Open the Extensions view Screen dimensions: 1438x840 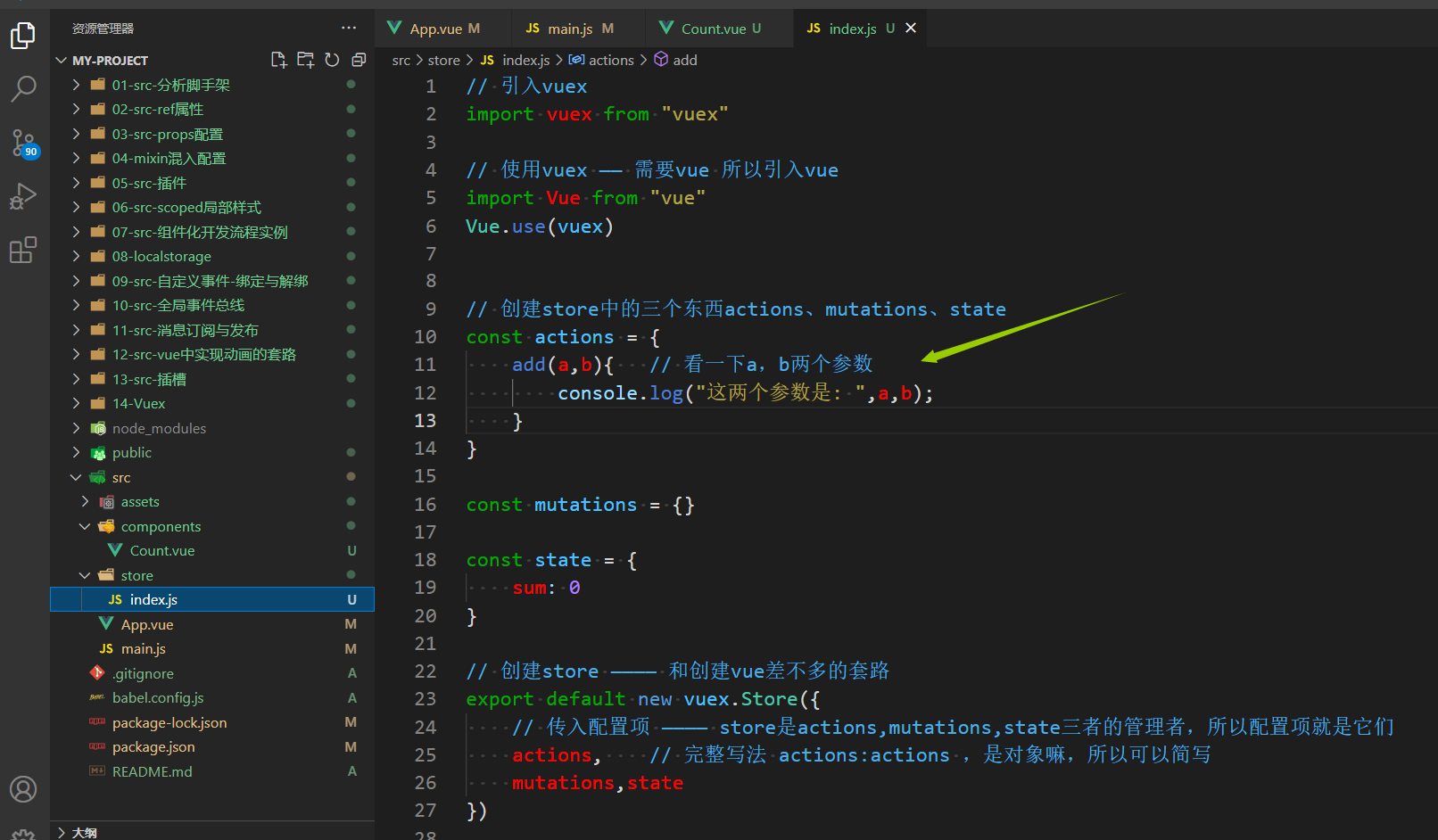pos(23,250)
